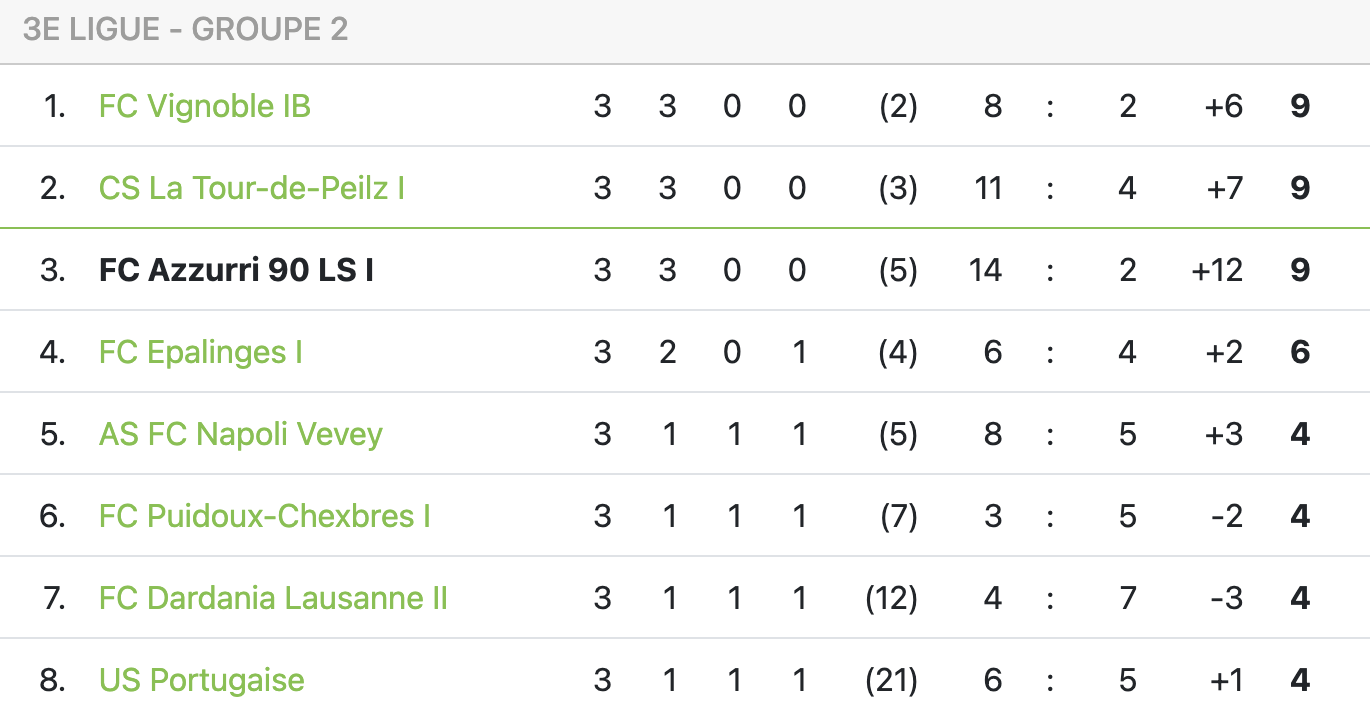Click the 11 goals scored by La Tour-de-Peilz
The image size is (1370, 716).
click(x=988, y=188)
